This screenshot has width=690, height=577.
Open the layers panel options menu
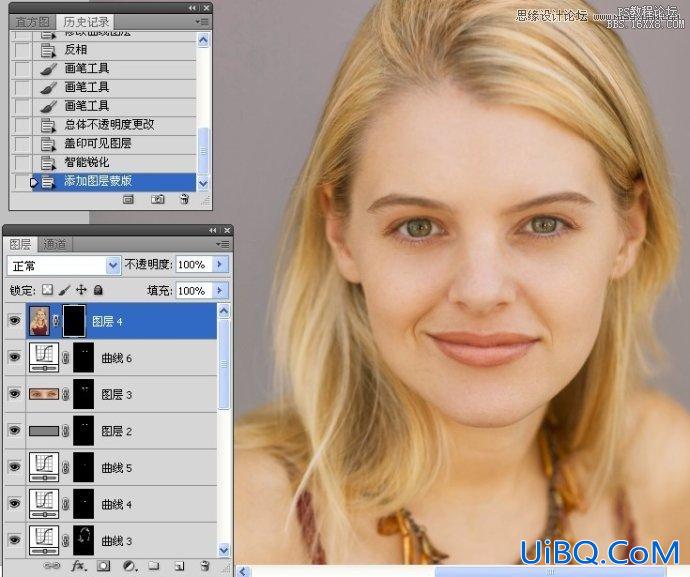click(223, 244)
